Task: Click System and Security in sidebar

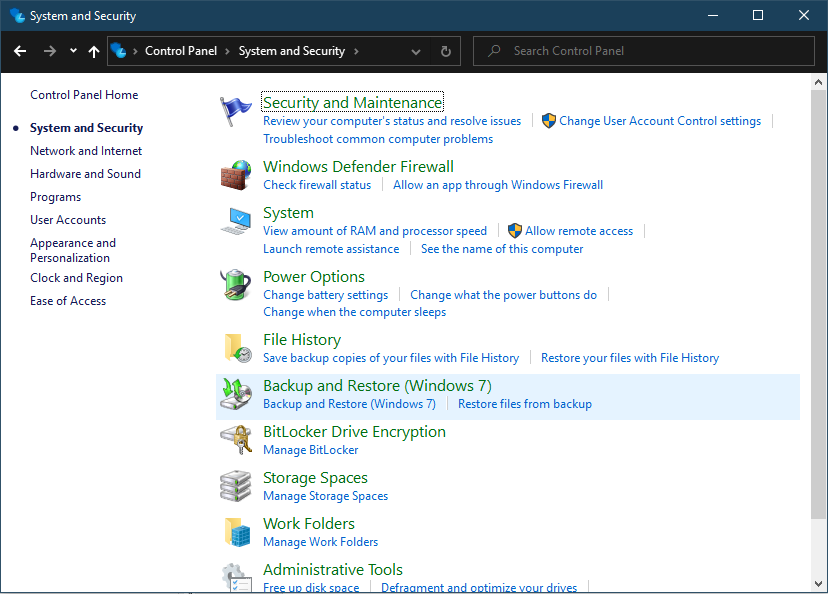Action: point(87,128)
